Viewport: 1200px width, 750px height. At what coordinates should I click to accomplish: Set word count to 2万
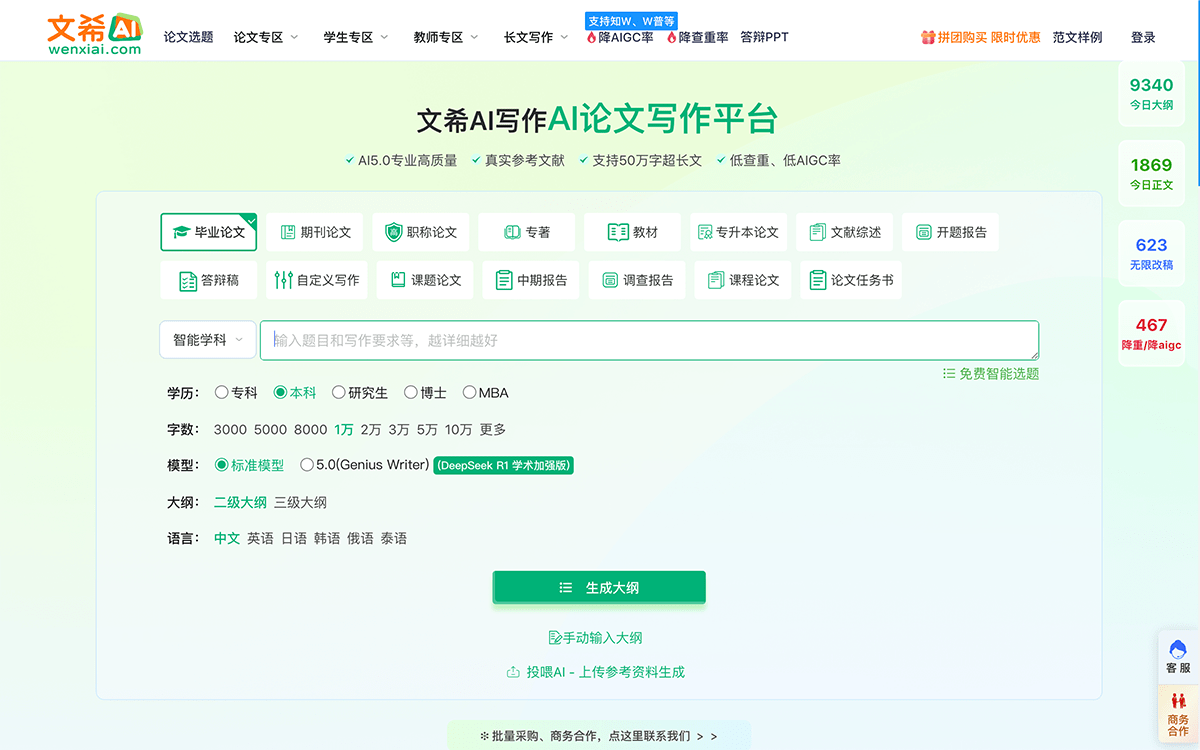click(371, 429)
